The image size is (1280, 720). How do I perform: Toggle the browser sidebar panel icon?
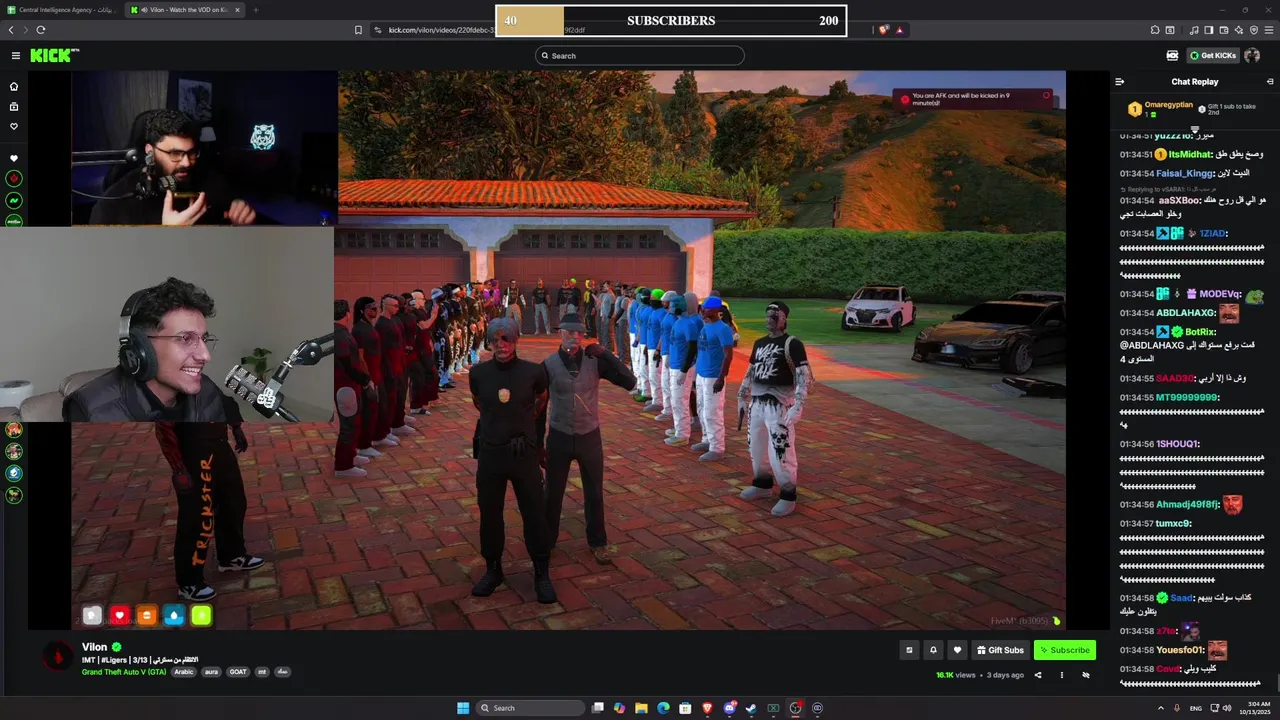[x=1208, y=30]
